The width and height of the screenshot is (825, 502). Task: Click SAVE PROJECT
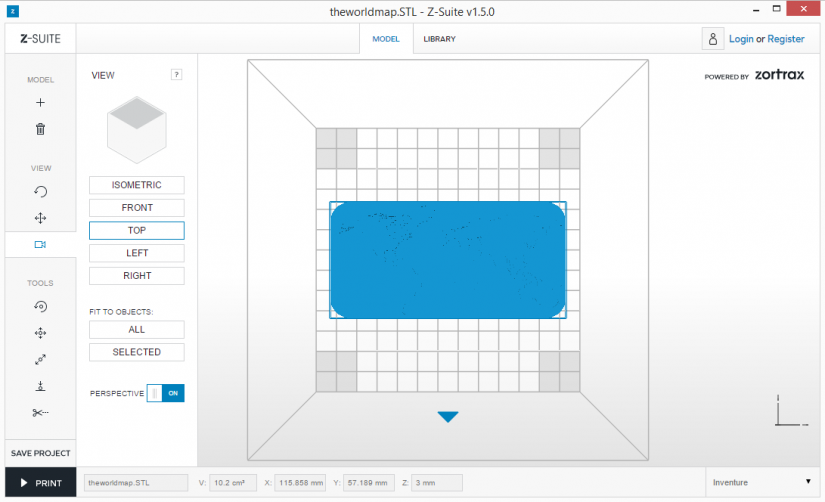41,453
